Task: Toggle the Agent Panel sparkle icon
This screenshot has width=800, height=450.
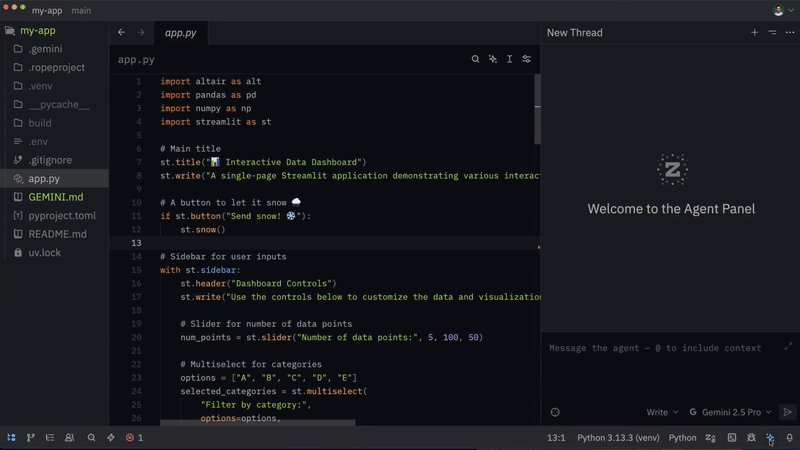Action: pyautogui.click(x=770, y=438)
